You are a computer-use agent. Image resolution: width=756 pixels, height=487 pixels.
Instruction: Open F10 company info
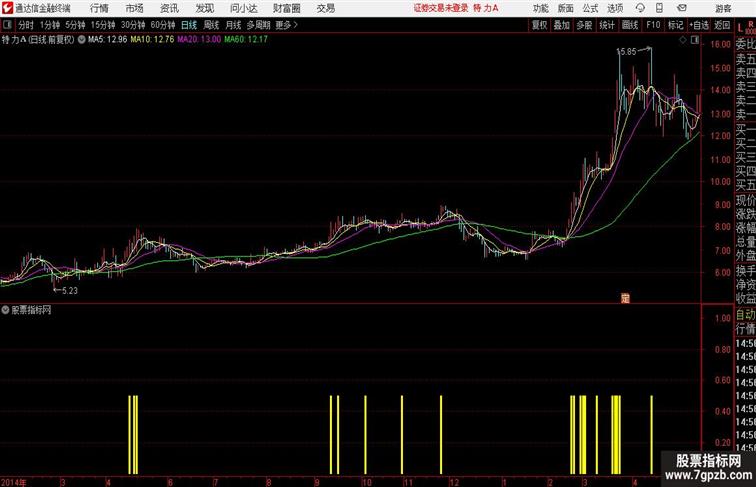(653, 25)
